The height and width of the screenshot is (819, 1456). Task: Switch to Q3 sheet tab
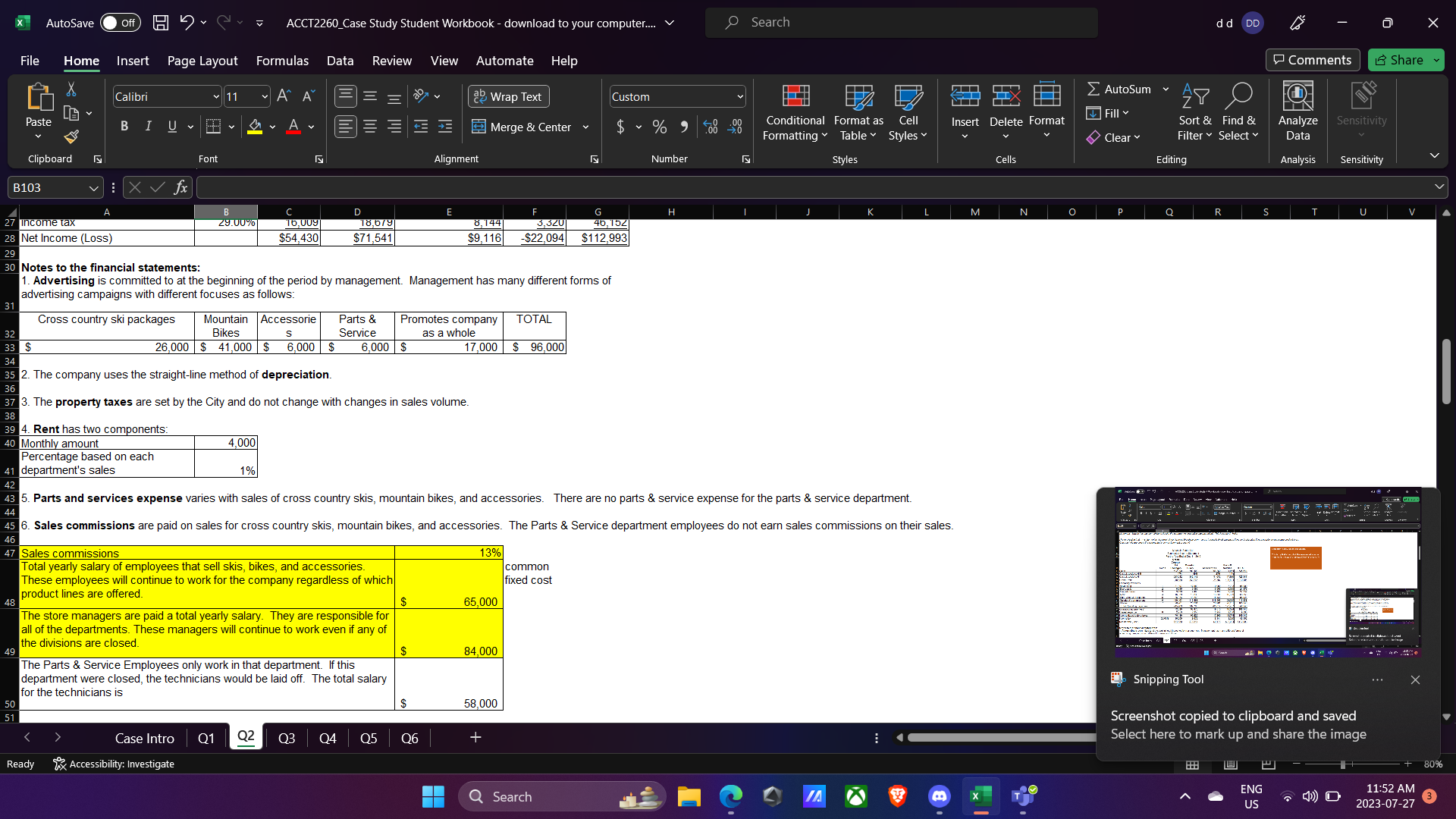pyautogui.click(x=286, y=738)
